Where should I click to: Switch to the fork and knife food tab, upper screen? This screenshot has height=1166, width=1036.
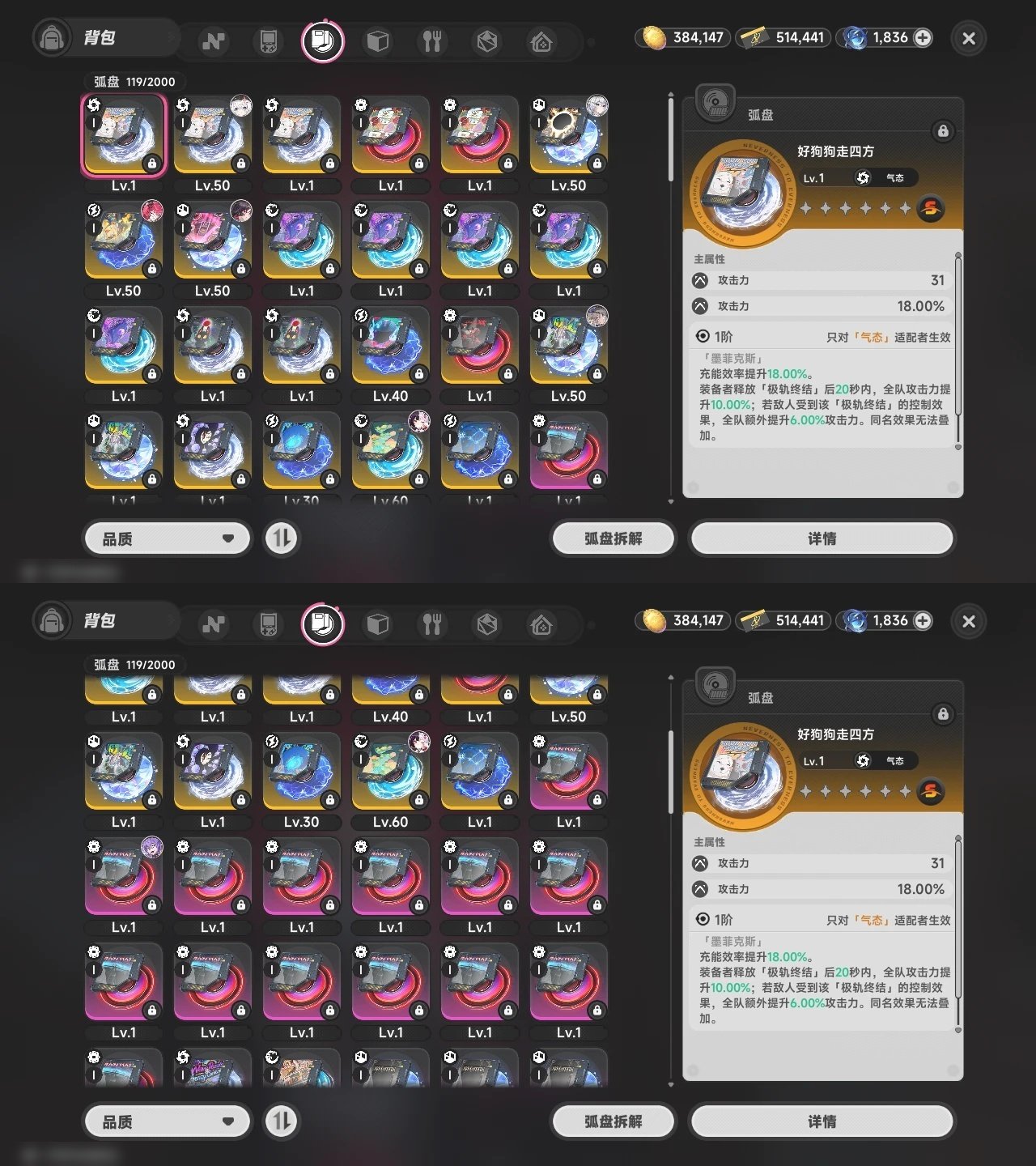coord(432,40)
